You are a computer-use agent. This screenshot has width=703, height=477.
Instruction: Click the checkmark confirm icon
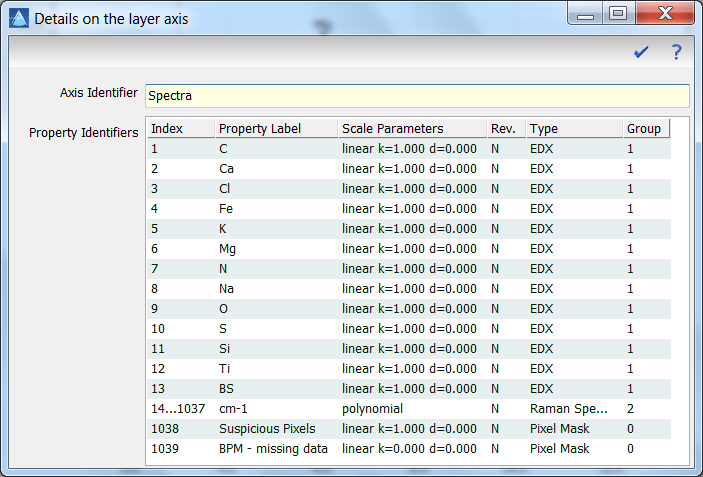tap(641, 52)
